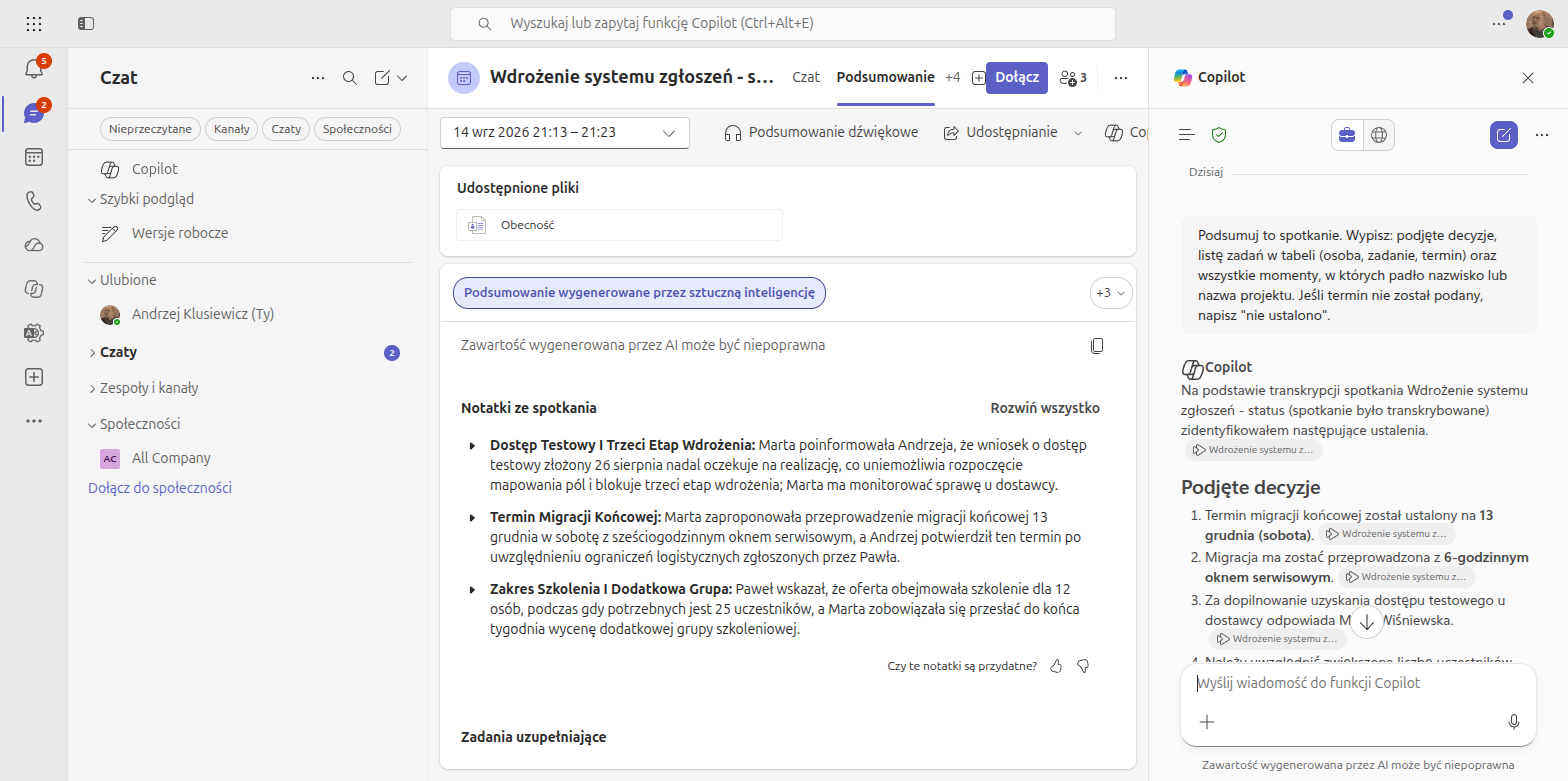Expand Zespoły i kanały section
The width and height of the screenshot is (1568, 781).
(92, 388)
